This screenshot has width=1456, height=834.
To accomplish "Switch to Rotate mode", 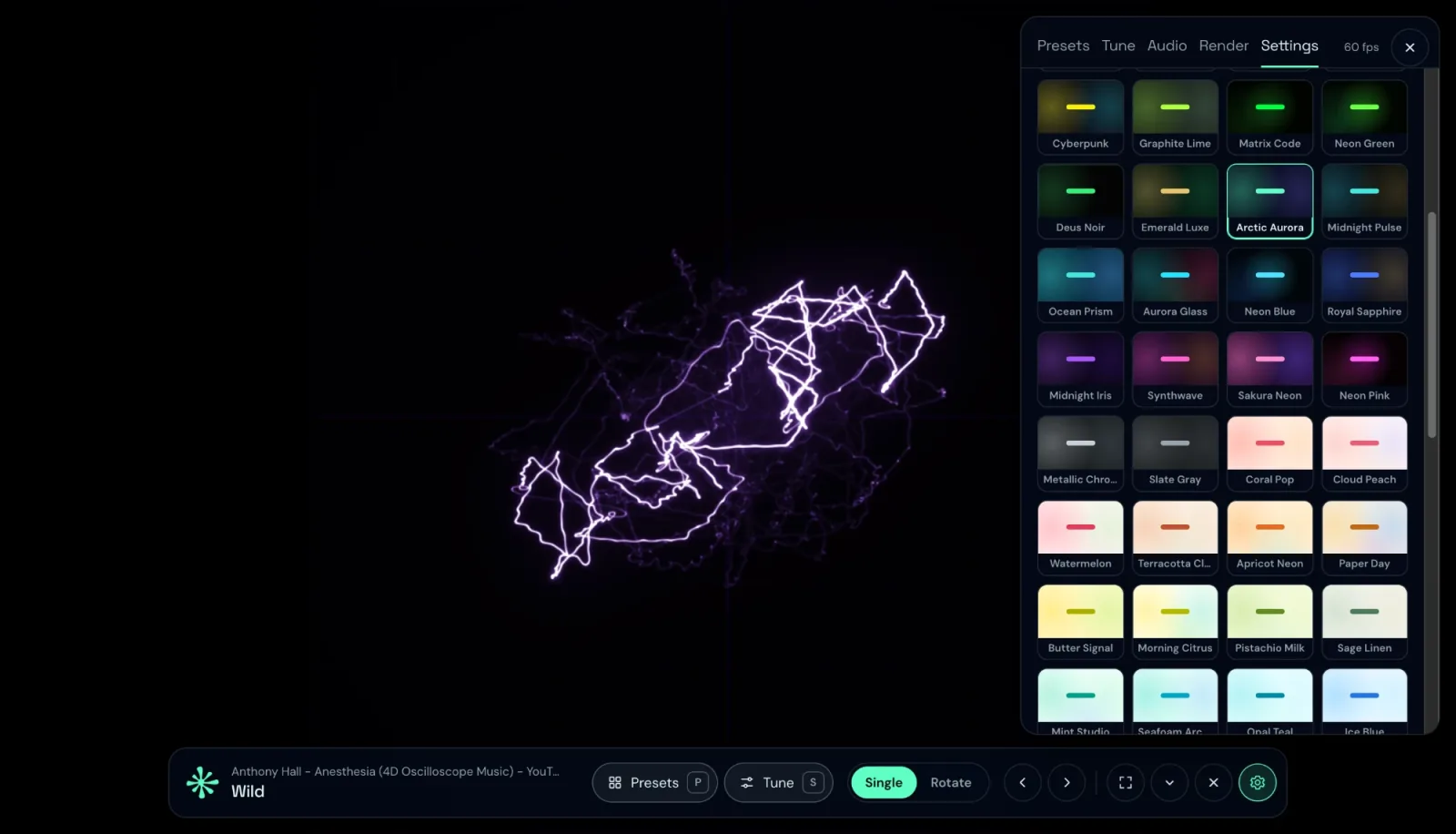I will click(x=951, y=782).
